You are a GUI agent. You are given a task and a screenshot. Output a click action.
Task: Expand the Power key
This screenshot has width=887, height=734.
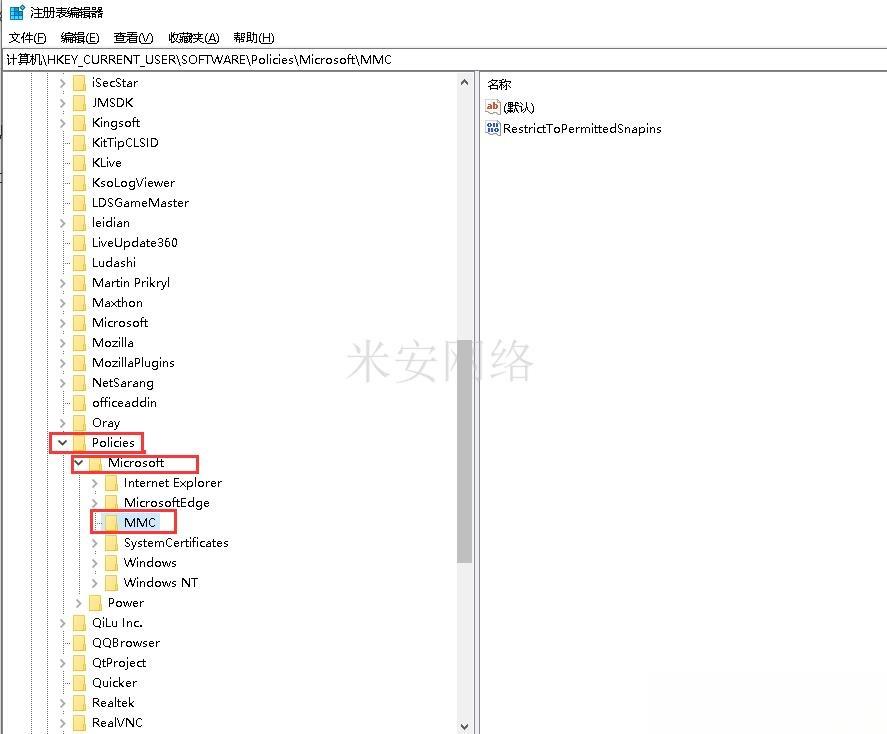[x=79, y=603]
